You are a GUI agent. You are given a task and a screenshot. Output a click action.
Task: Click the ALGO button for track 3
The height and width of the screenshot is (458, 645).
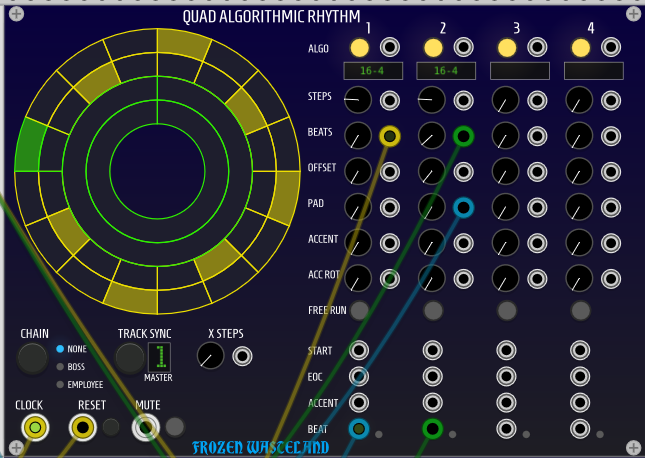507,48
